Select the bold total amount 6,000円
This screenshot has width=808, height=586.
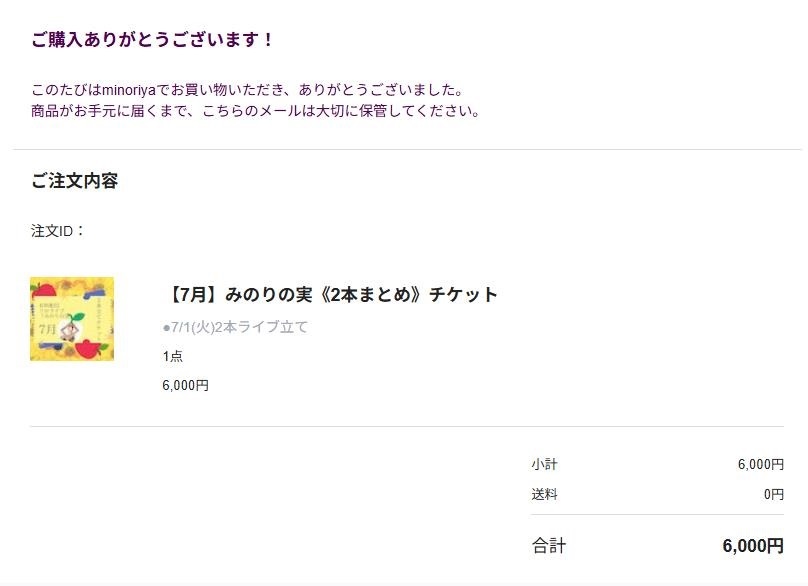[753, 545]
